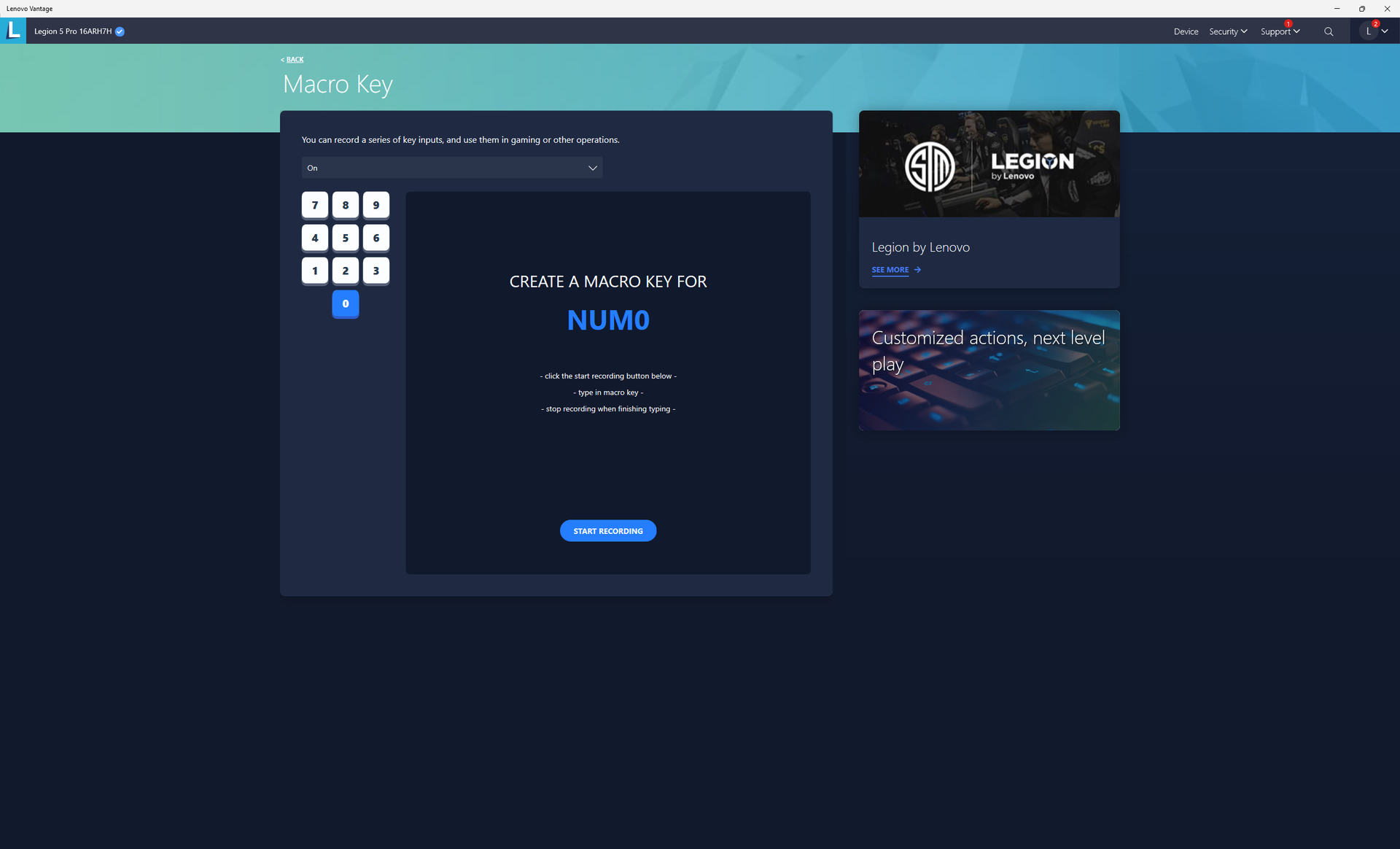1400x849 pixels.
Task: Select the numpad 5 key
Action: click(346, 238)
